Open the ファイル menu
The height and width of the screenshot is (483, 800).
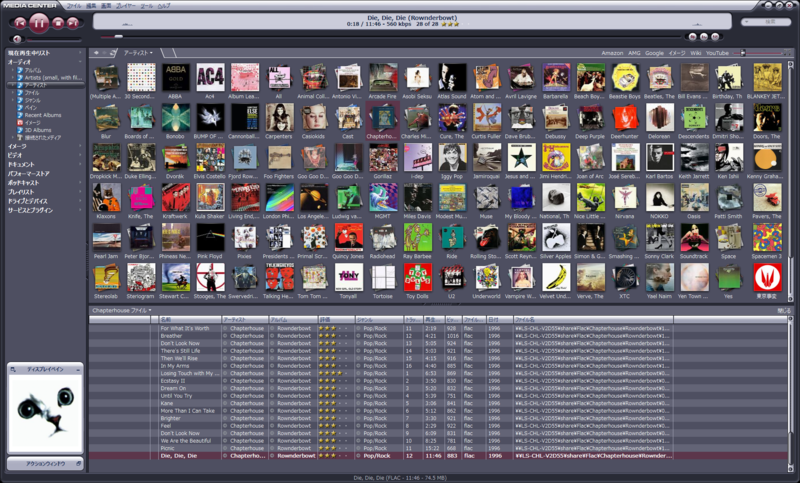point(74,6)
